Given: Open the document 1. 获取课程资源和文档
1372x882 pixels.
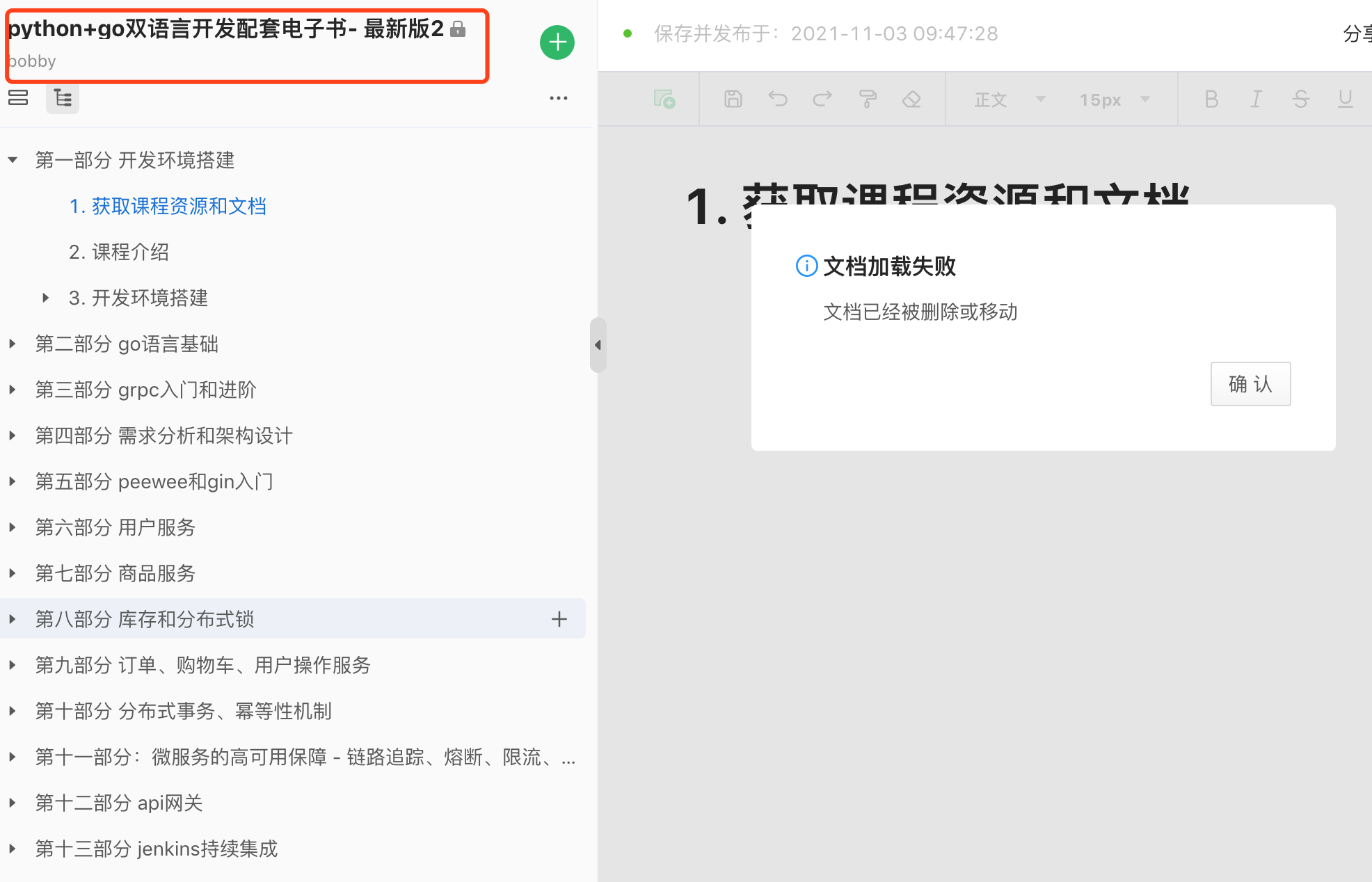Looking at the screenshot, I should [168, 206].
